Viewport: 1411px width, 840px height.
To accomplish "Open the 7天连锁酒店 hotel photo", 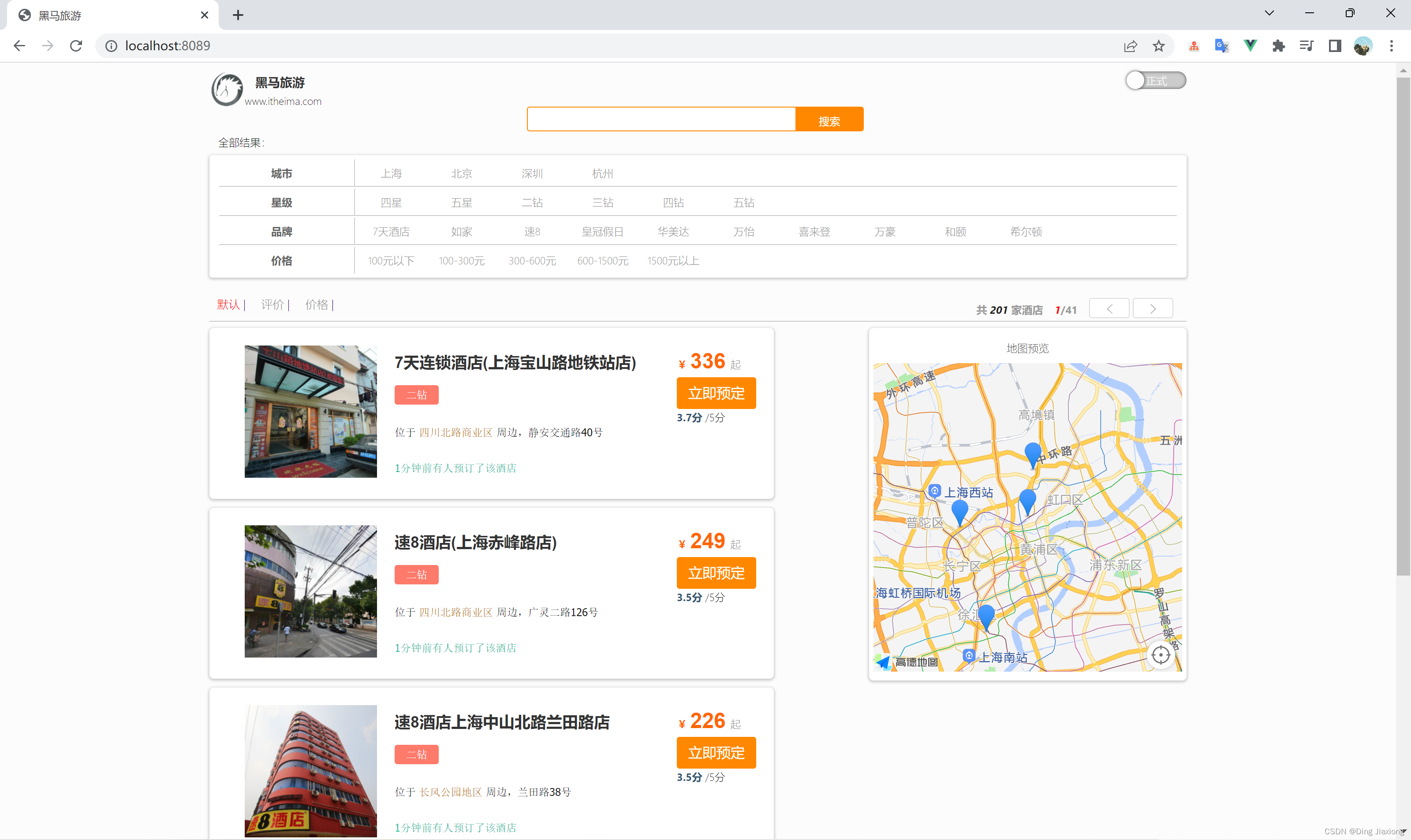I will click(x=310, y=411).
